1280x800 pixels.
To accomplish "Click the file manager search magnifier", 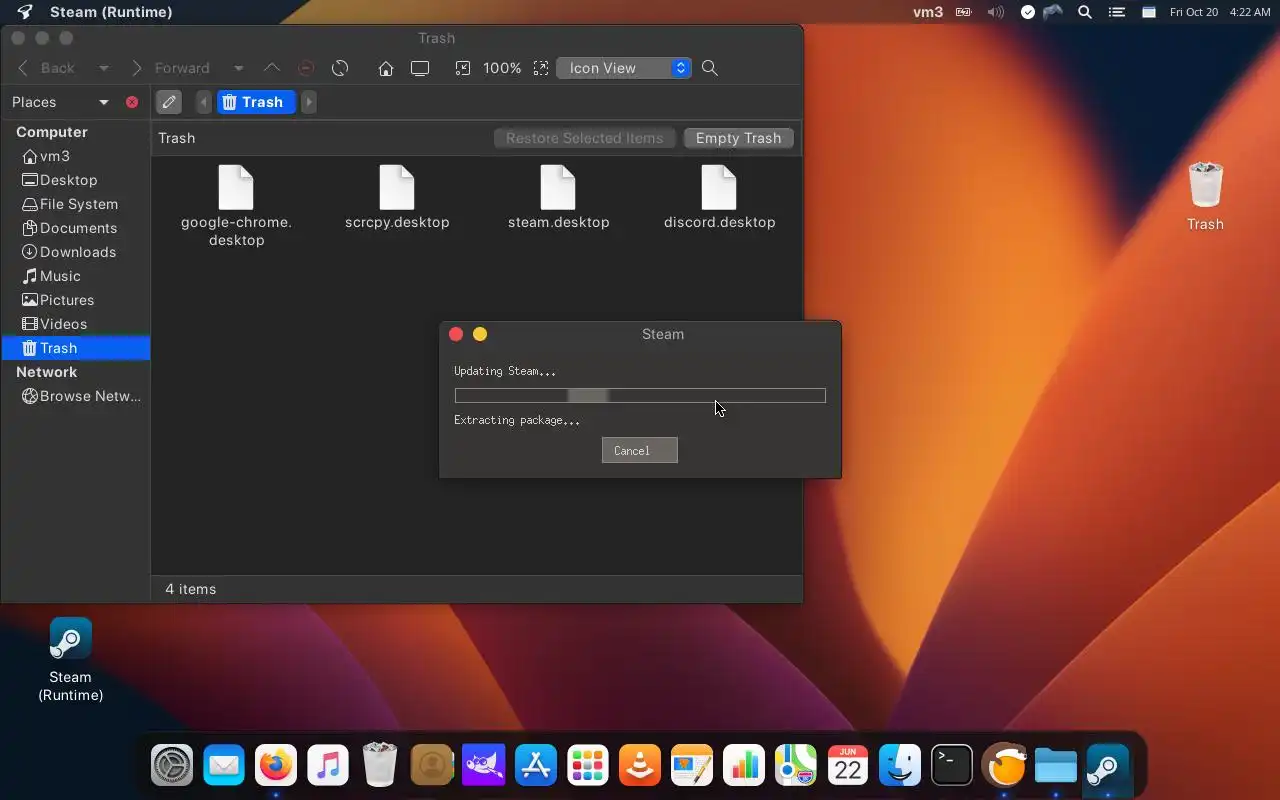I will click(x=710, y=68).
